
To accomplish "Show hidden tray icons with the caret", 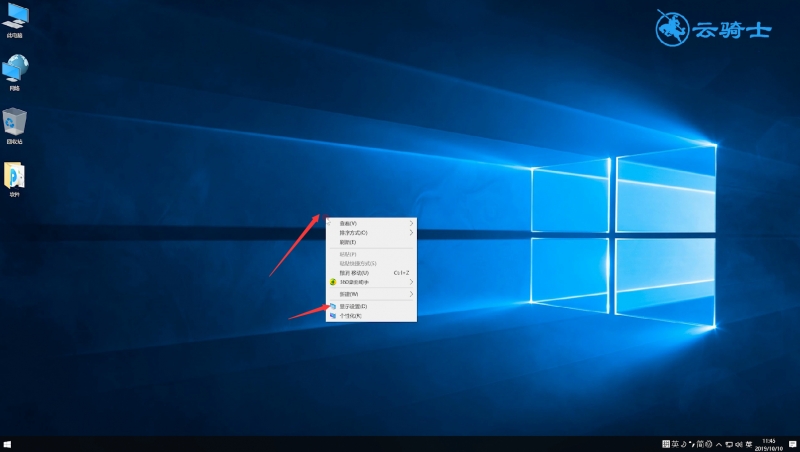I will pos(719,445).
